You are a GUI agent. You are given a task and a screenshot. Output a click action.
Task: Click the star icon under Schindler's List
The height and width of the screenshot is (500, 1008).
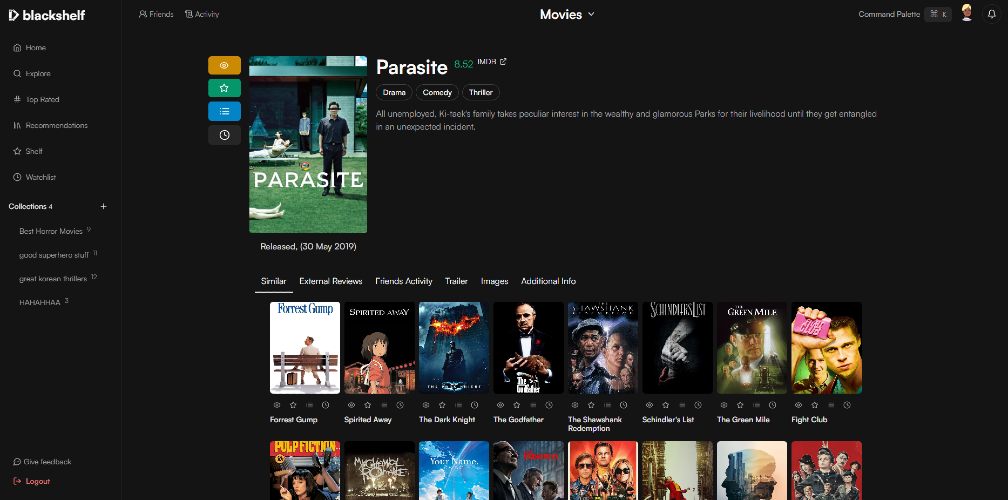pyautogui.click(x=666, y=405)
